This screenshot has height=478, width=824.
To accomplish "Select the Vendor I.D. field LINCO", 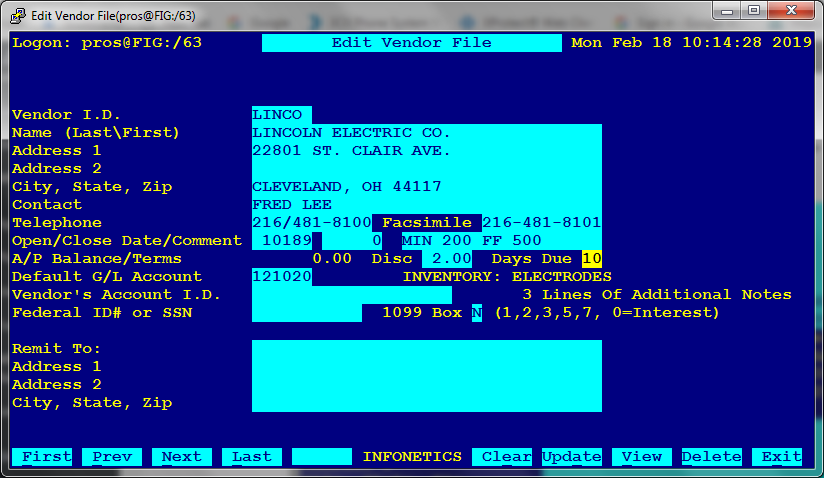I will pyautogui.click(x=282, y=115).
